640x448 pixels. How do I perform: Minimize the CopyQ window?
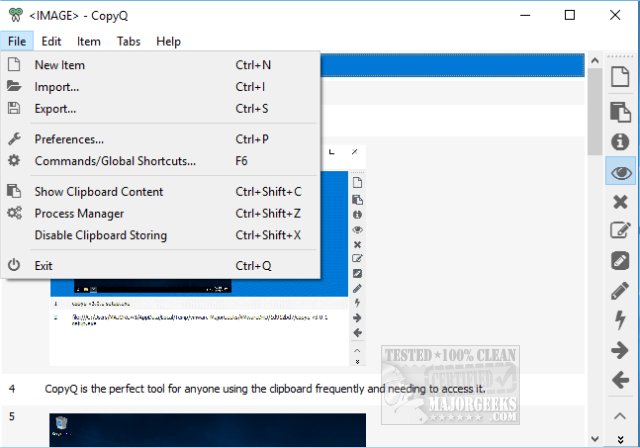pyautogui.click(x=525, y=15)
